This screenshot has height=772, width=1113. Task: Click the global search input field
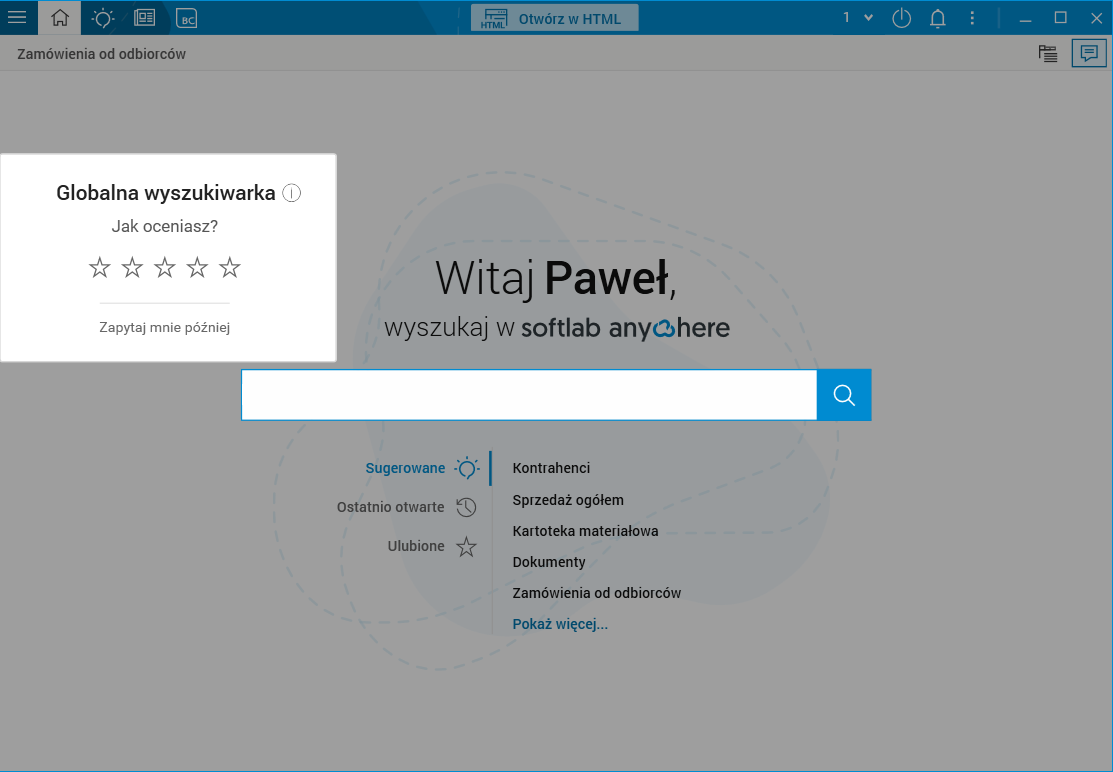click(x=529, y=395)
